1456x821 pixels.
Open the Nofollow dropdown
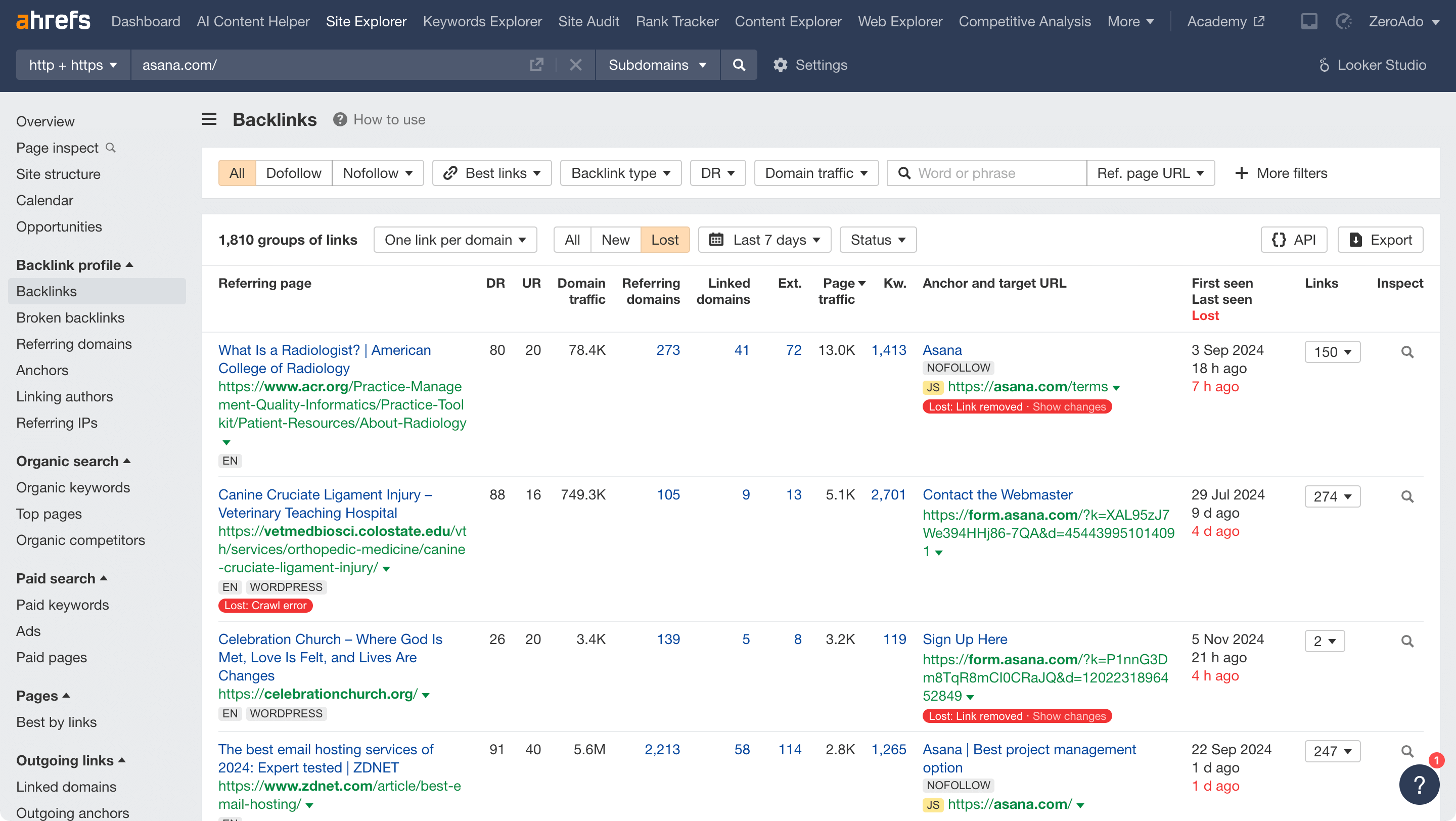[x=378, y=173]
